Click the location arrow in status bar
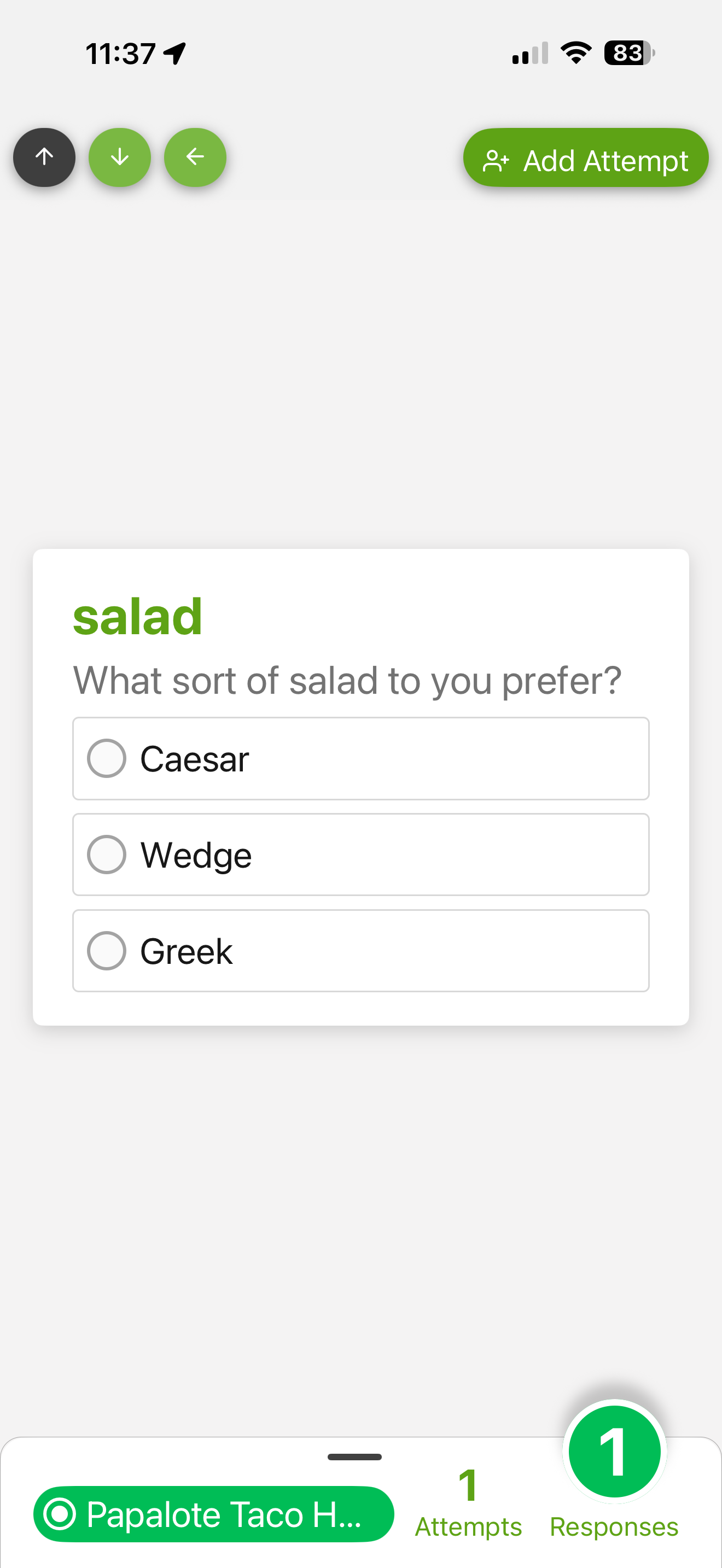Screen dimensions: 722x1568 coord(176,54)
